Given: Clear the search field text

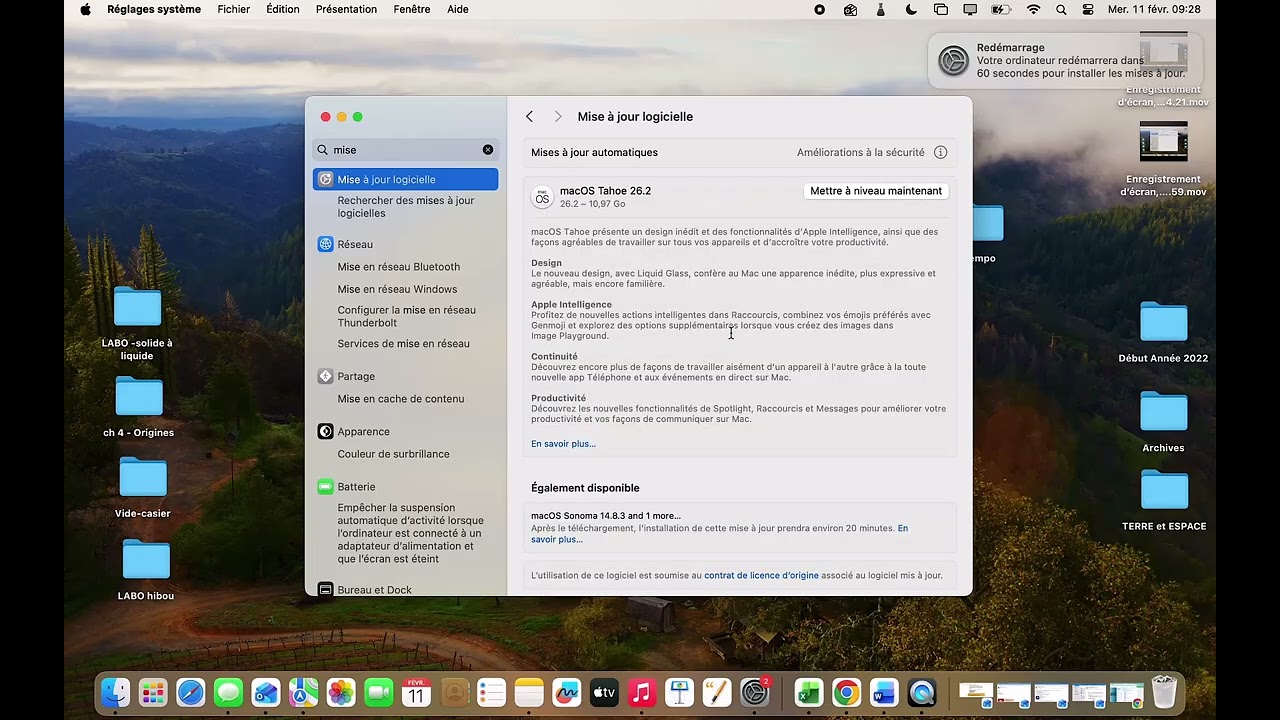Looking at the screenshot, I should click(488, 150).
